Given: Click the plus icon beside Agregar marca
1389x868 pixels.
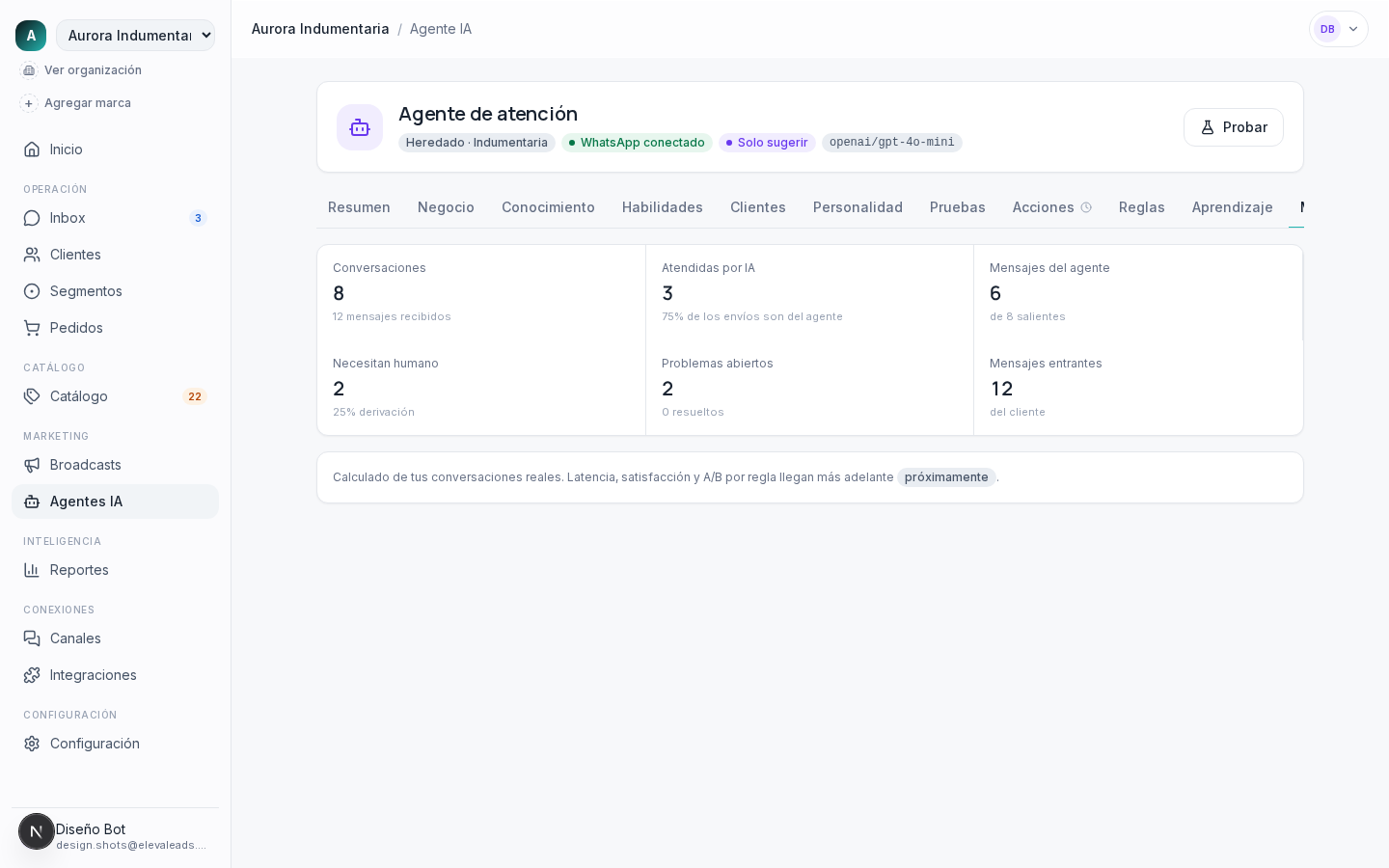Looking at the screenshot, I should (29, 103).
